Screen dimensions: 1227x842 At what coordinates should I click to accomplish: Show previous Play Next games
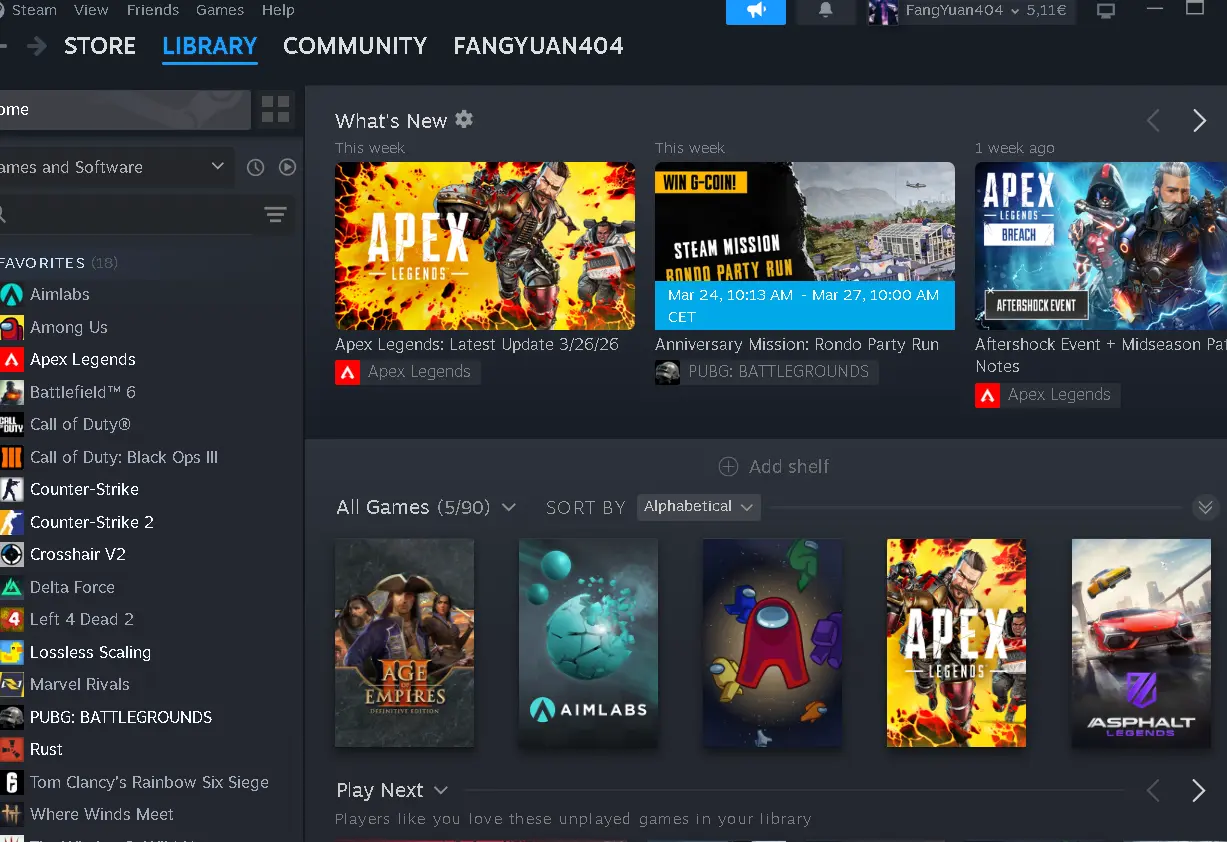(1153, 791)
